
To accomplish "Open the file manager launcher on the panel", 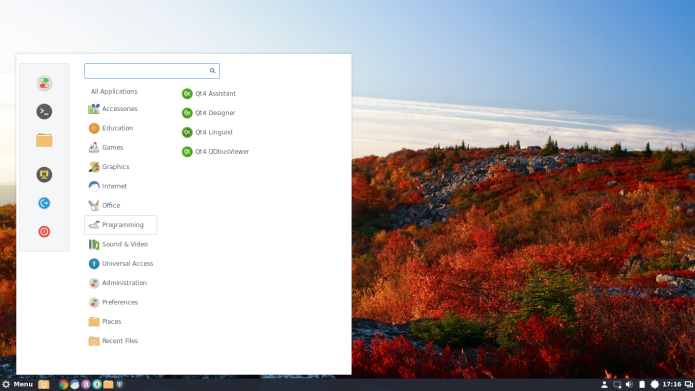I will click(x=108, y=384).
